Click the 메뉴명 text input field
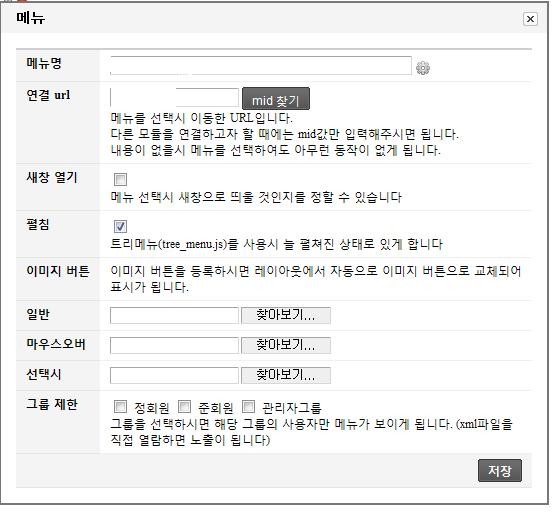555x518 pixels. click(261, 66)
